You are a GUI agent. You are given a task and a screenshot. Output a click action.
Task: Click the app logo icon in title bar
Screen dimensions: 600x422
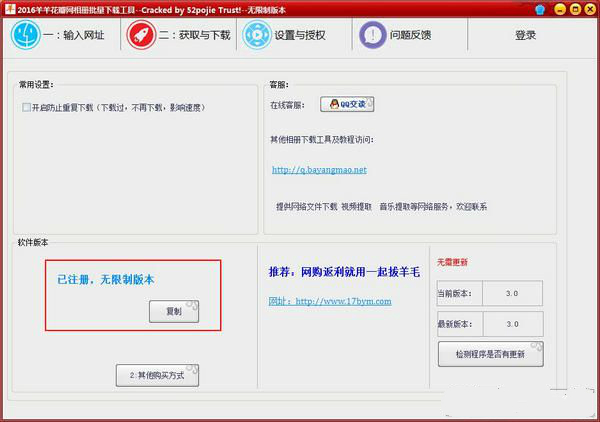pos(10,9)
